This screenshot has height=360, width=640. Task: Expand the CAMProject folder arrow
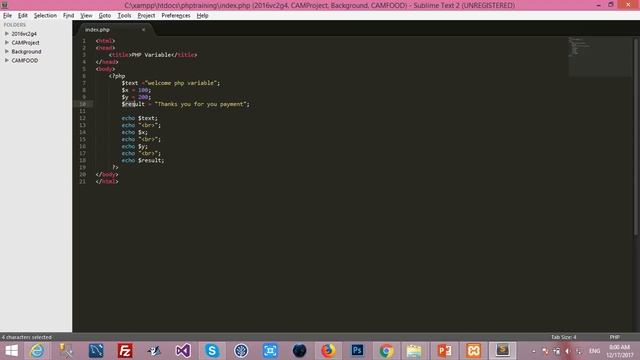click(7, 42)
